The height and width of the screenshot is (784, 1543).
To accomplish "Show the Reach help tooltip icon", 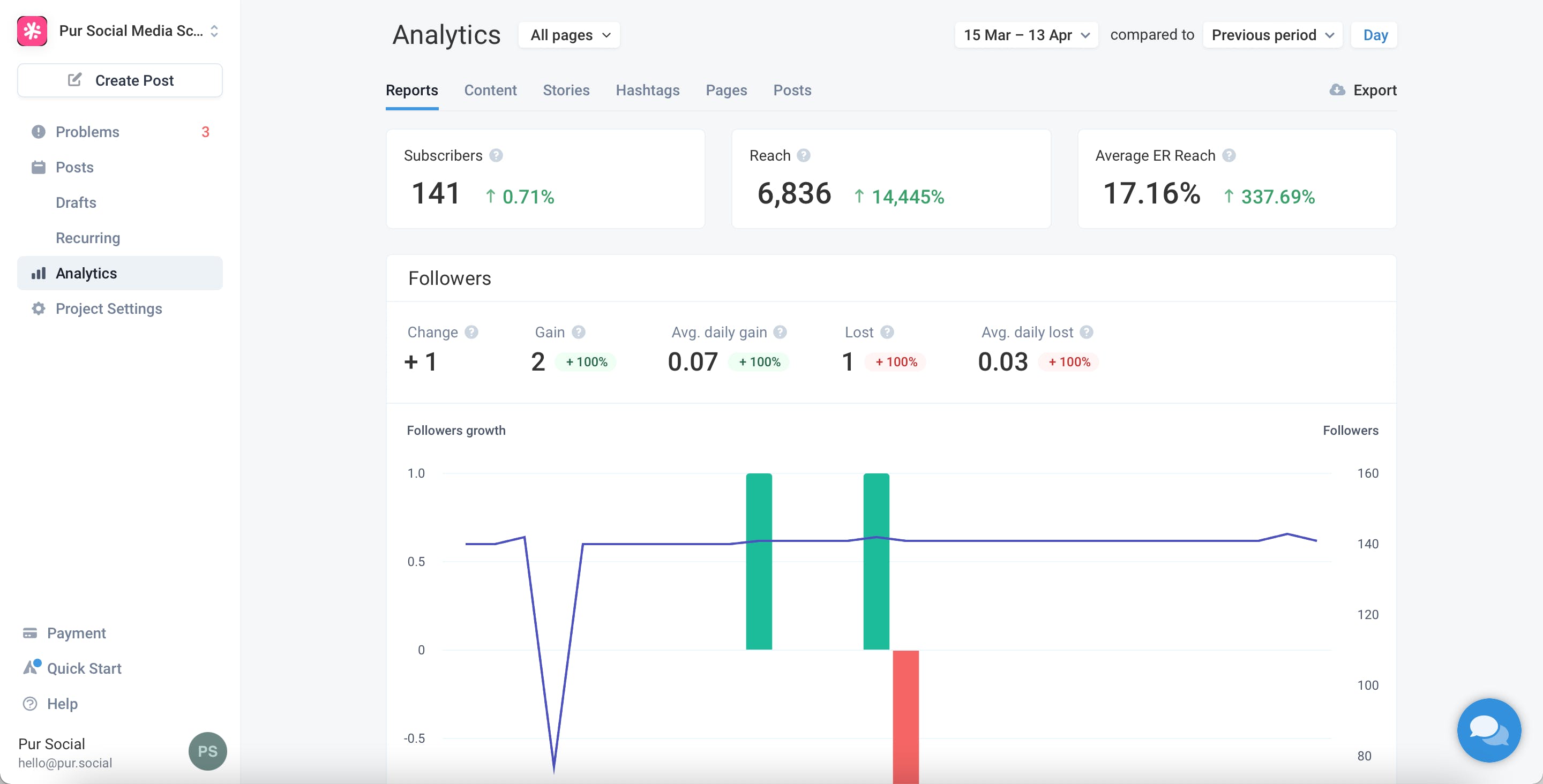I will 804,156.
